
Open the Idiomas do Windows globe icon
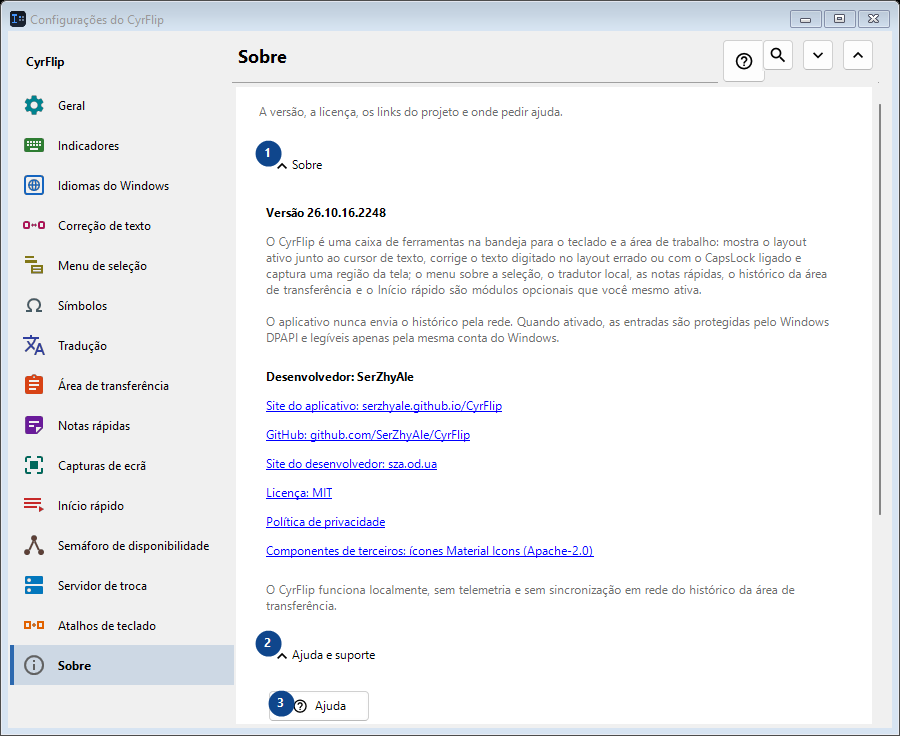click(x=34, y=185)
